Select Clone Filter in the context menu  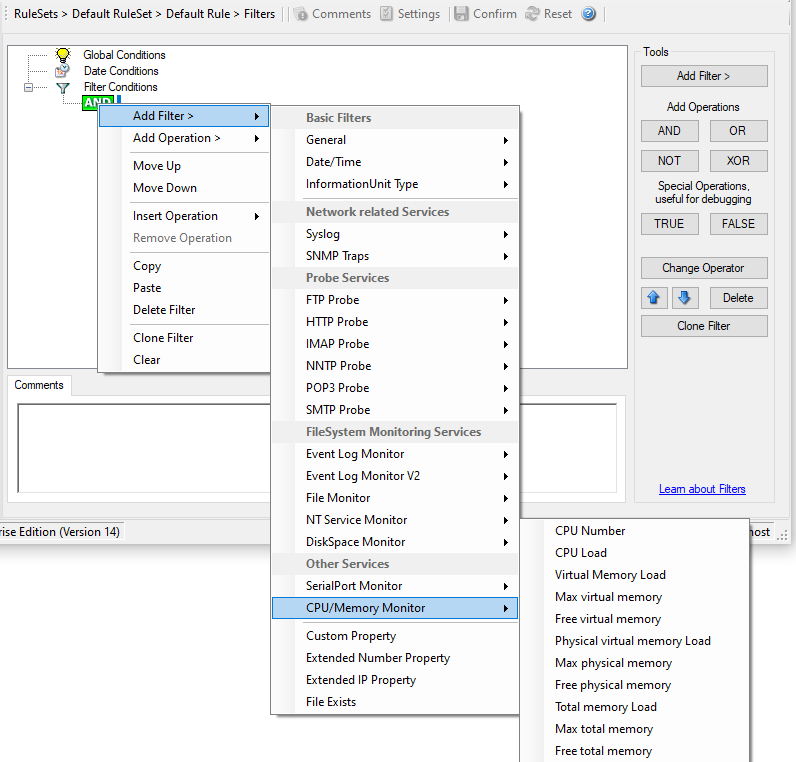point(163,338)
